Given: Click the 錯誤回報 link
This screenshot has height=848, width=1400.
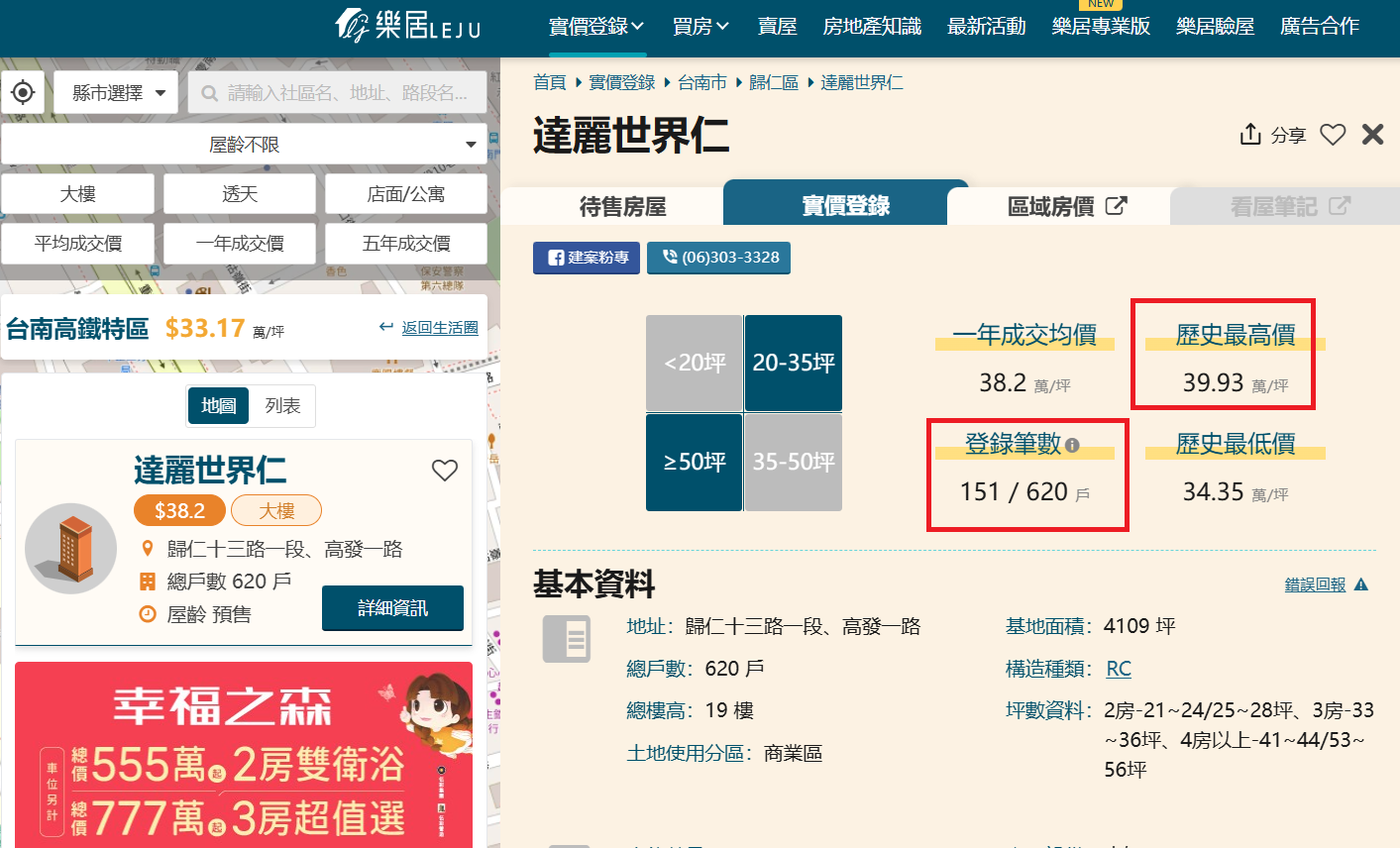Looking at the screenshot, I should coord(1315,584).
